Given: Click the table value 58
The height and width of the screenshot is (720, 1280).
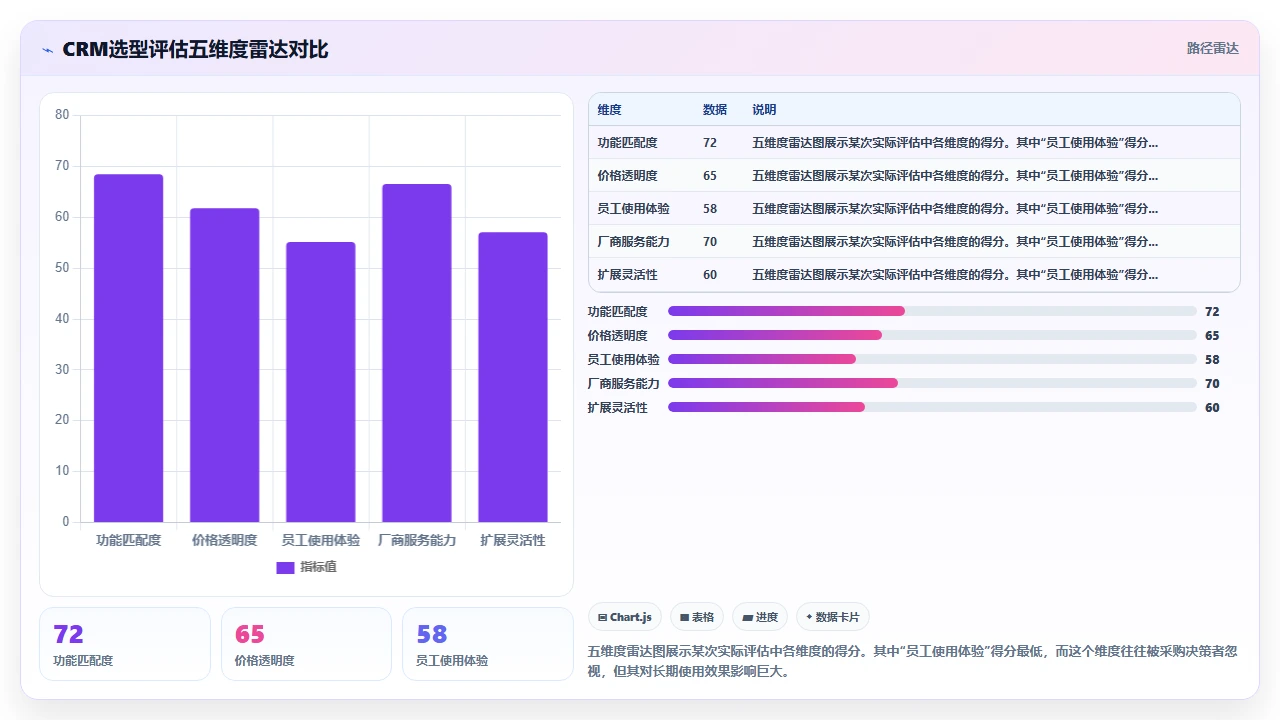Looking at the screenshot, I should 710,209.
